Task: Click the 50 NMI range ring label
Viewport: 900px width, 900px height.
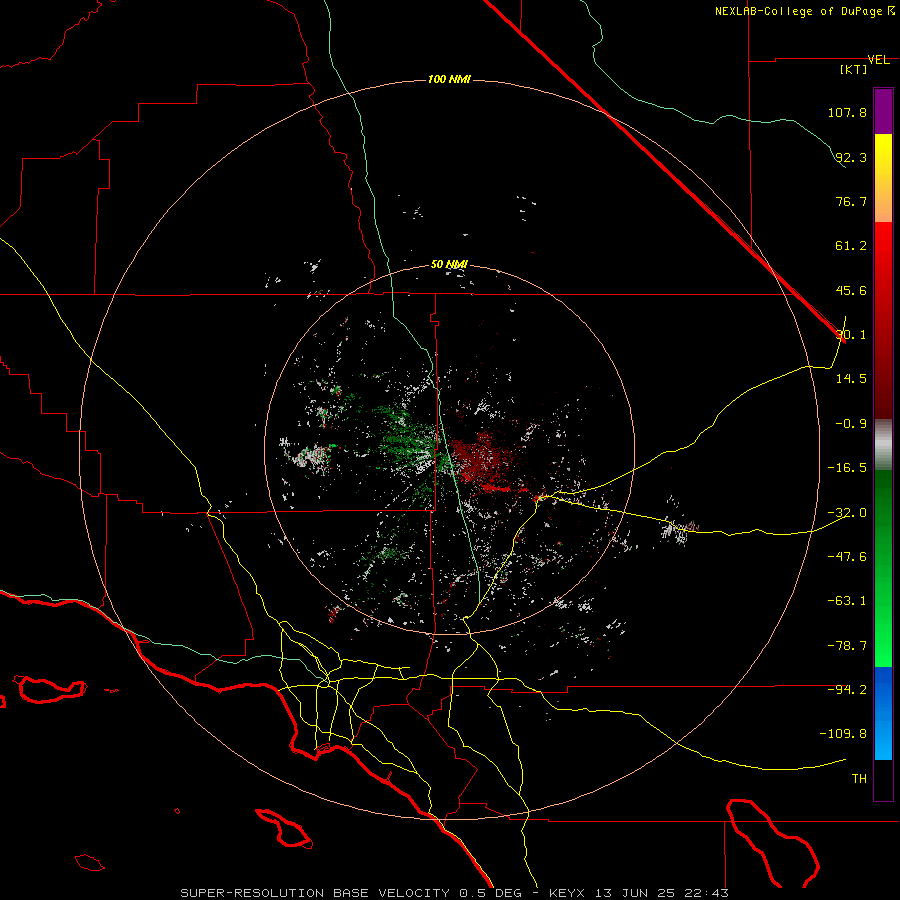Action: click(x=449, y=264)
